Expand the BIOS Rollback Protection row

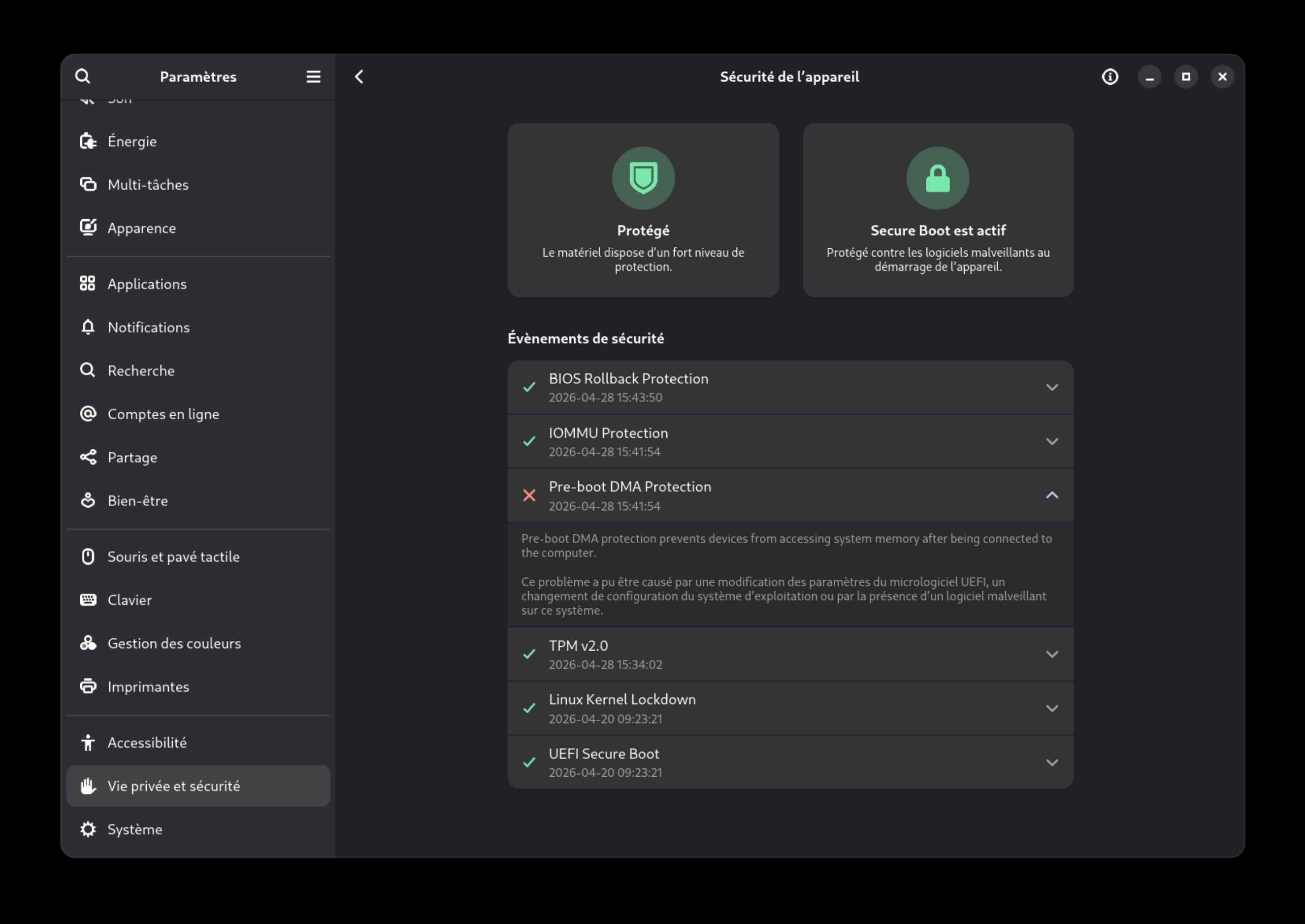tap(1051, 388)
